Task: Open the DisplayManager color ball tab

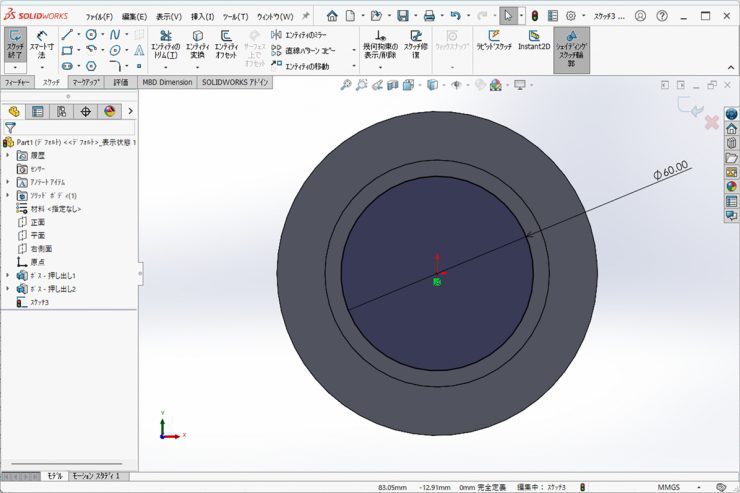Action: 110,112
